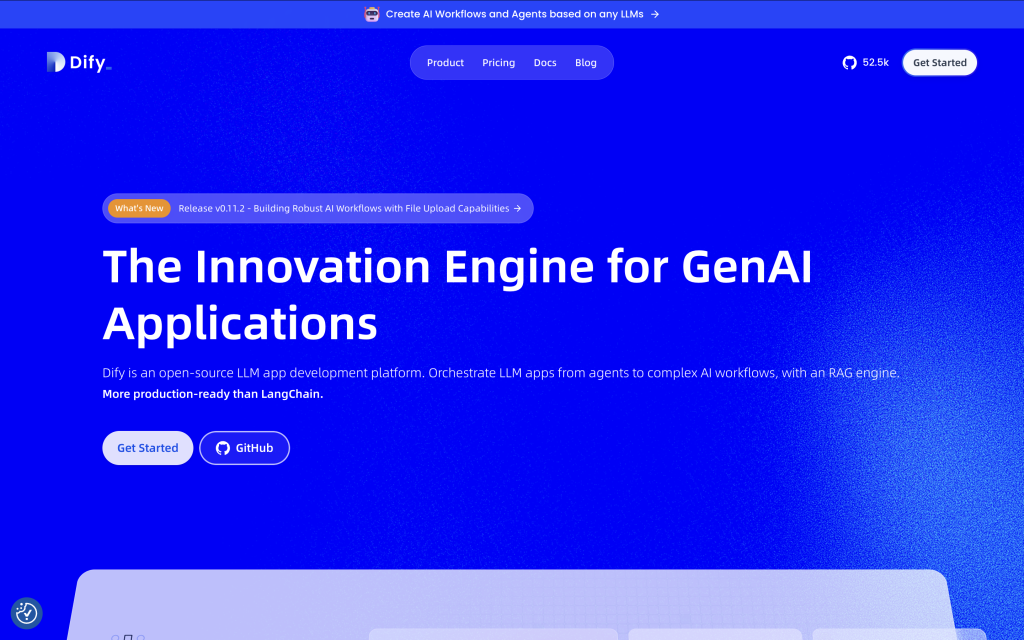Click the Dify logo in the top left
Viewport: 1024px width, 640px height.
[x=78, y=62]
